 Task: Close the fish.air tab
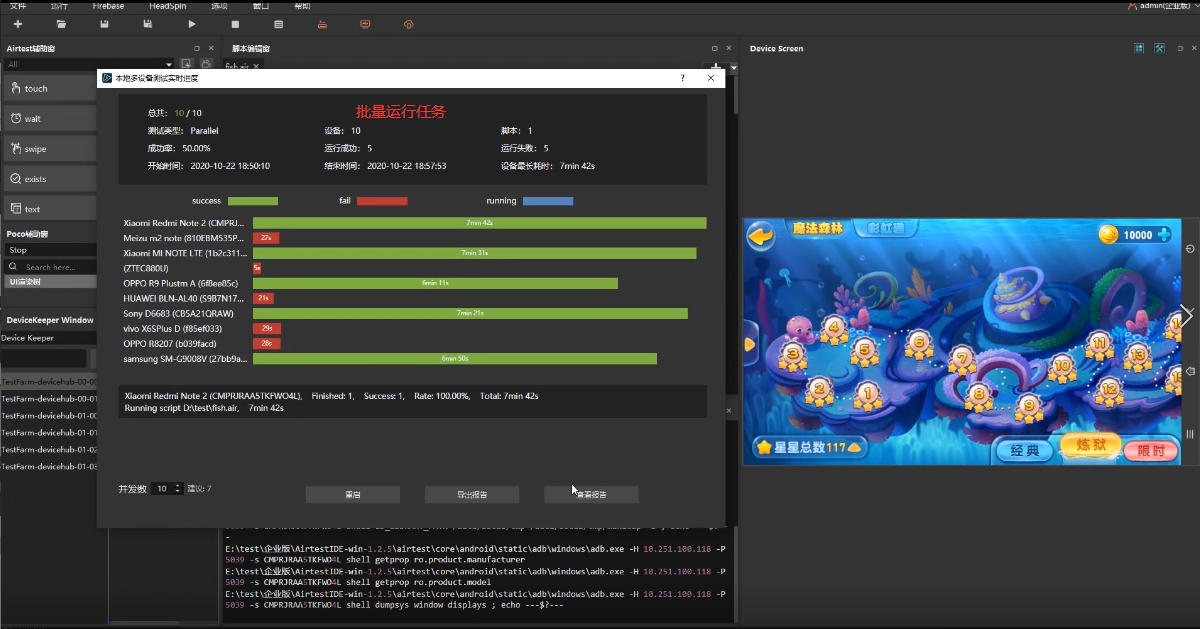click(256, 66)
